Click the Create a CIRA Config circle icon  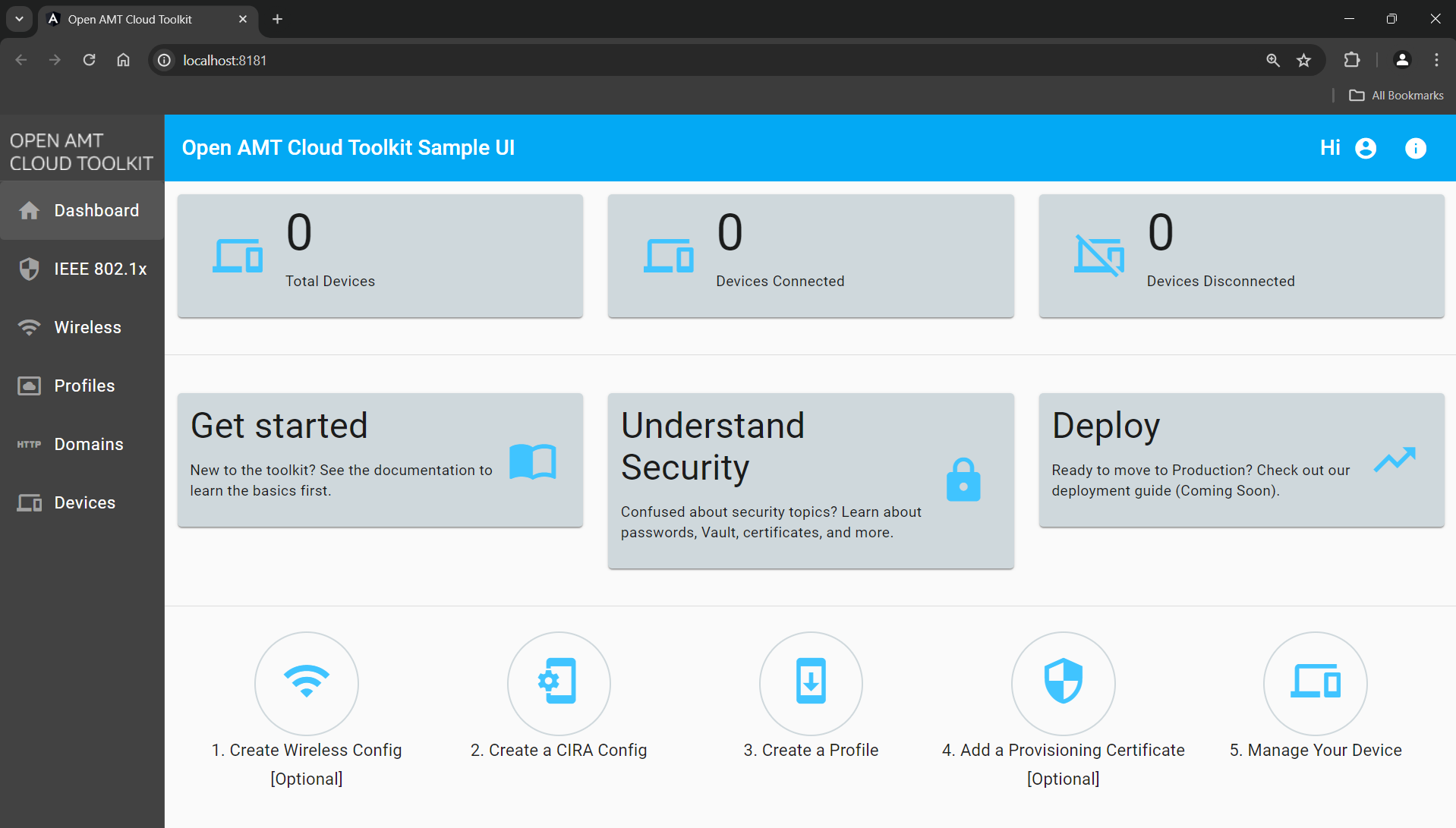coord(559,683)
